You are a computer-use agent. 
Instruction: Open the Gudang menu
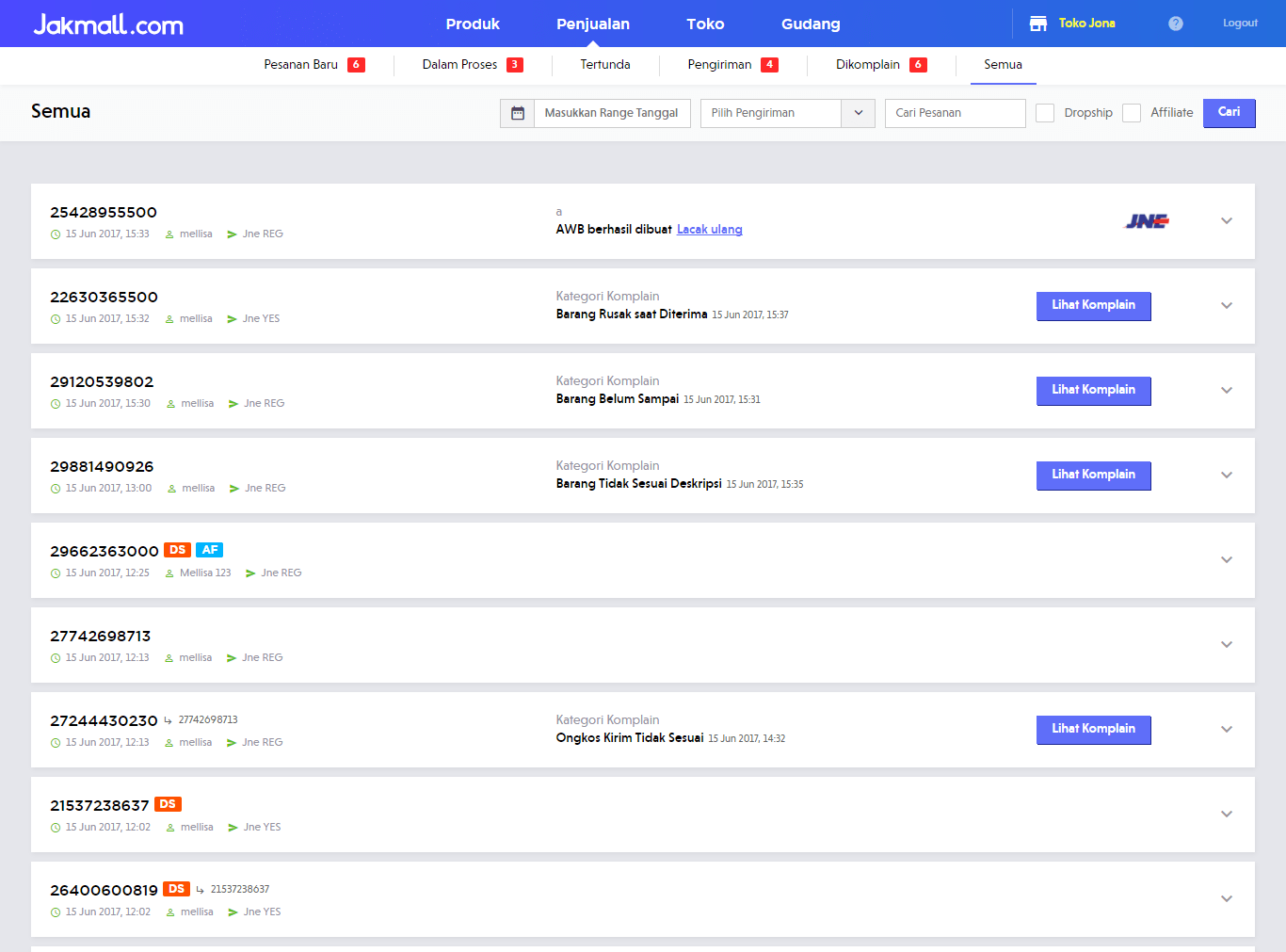[811, 24]
